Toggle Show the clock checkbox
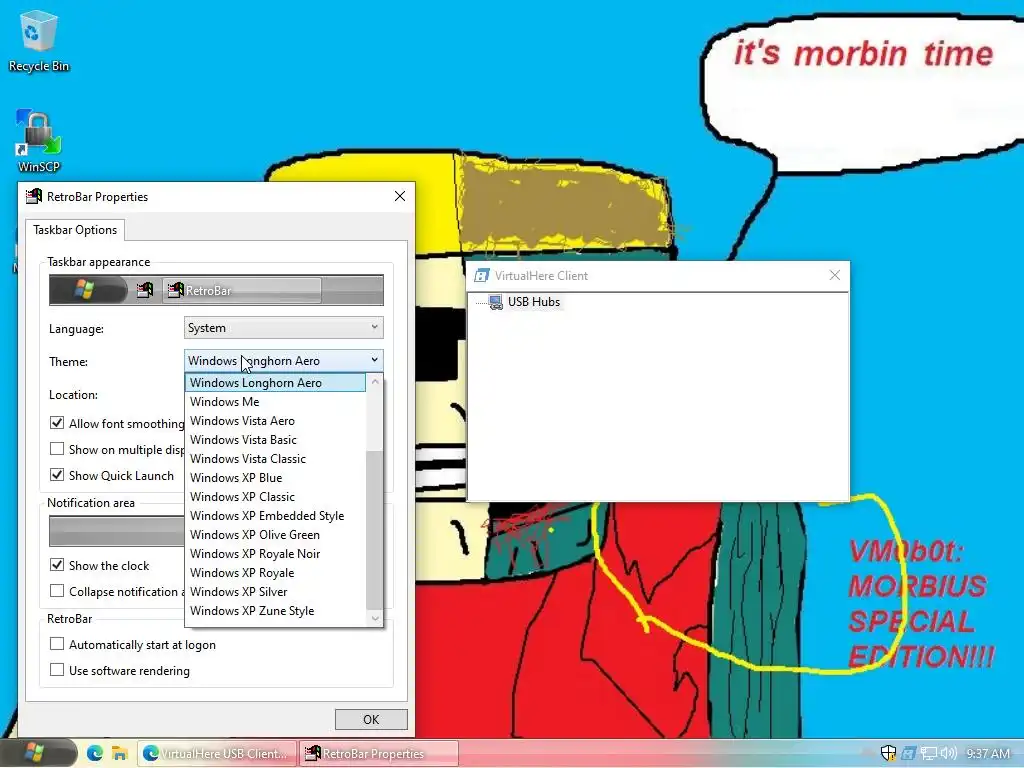1024x768 pixels. point(57,565)
